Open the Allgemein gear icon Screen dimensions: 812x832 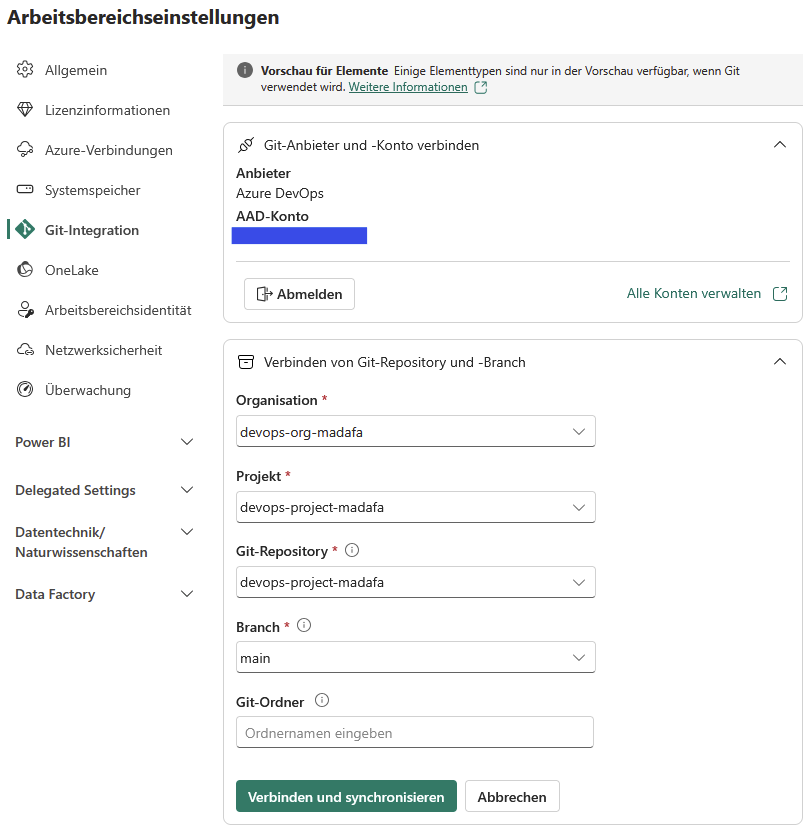25,70
